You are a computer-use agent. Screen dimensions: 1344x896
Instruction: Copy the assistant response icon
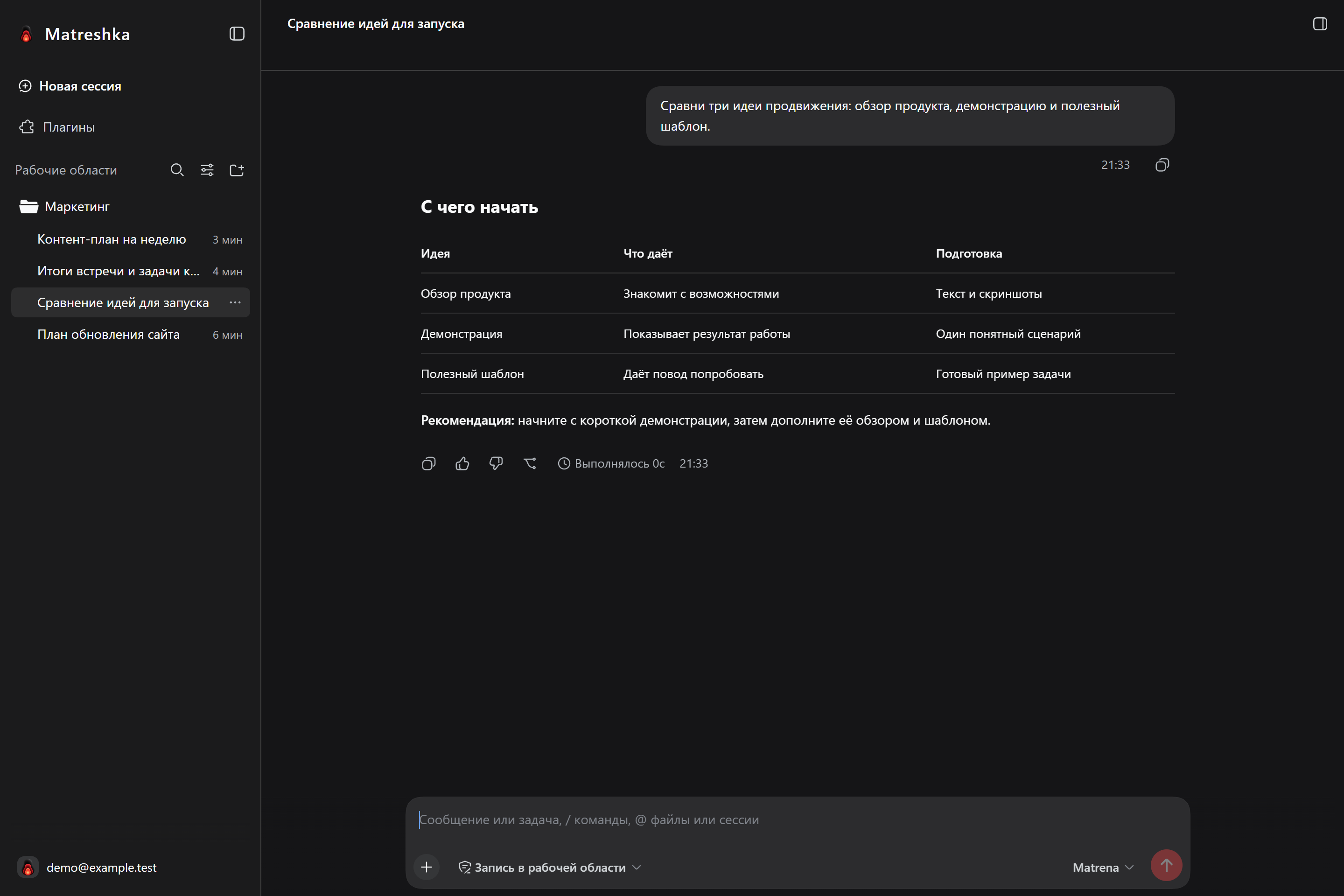click(x=428, y=463)
